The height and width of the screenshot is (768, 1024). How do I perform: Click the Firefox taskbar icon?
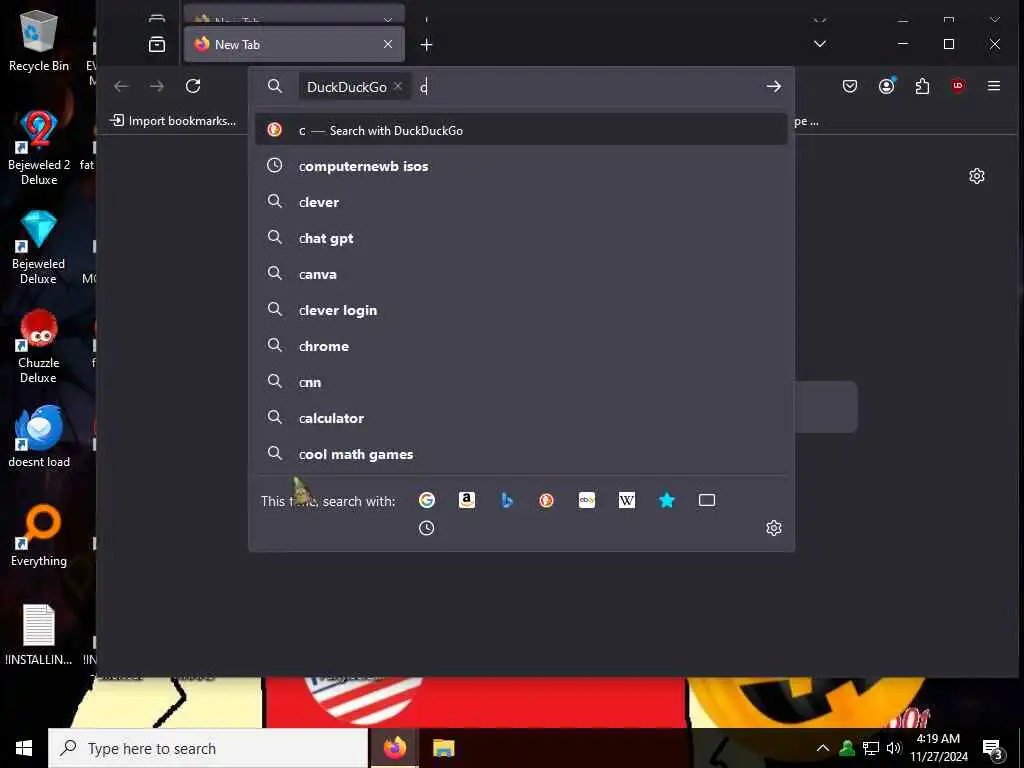pyautogui.click(x=394, y=748)
